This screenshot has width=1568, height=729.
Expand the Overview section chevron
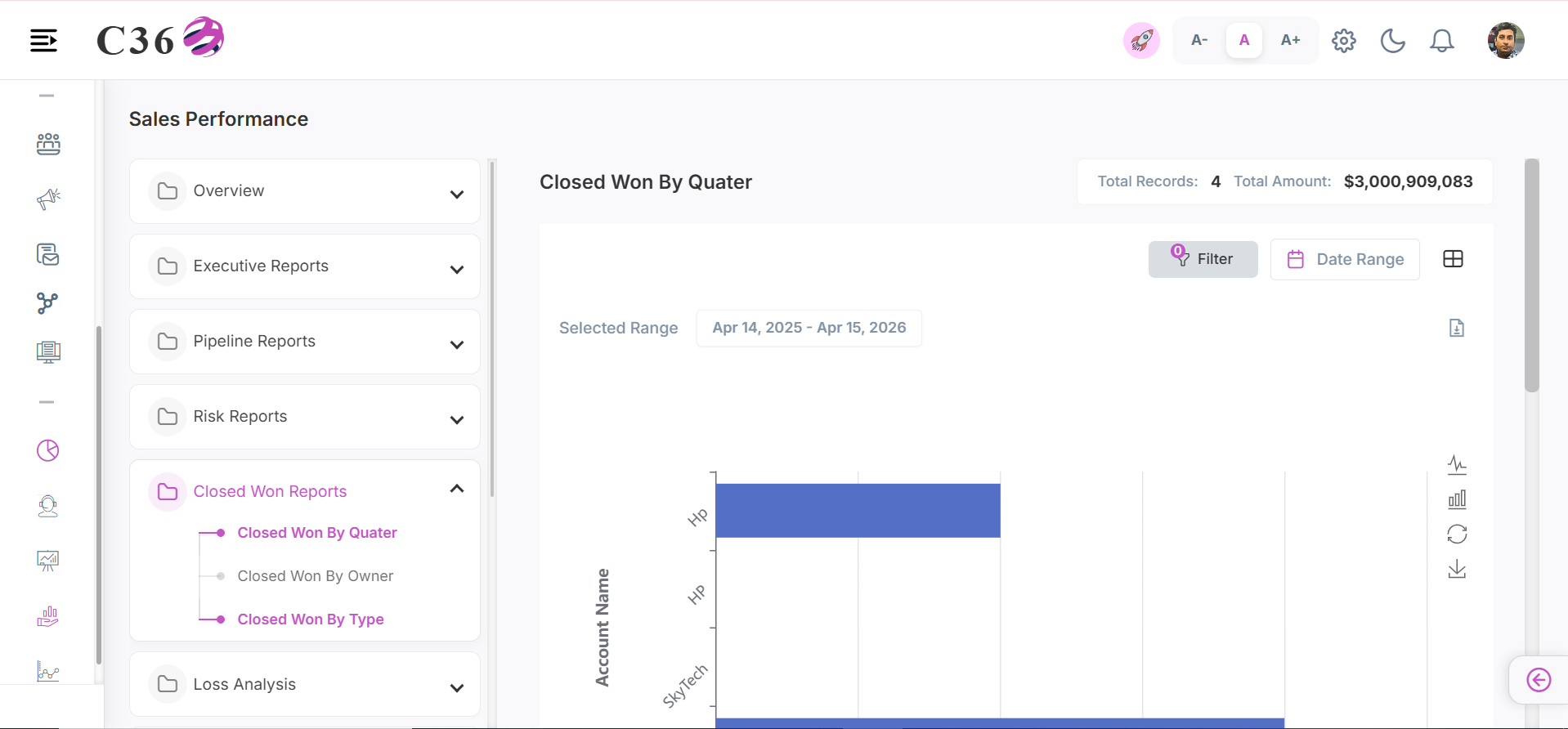tap(457, 195)
